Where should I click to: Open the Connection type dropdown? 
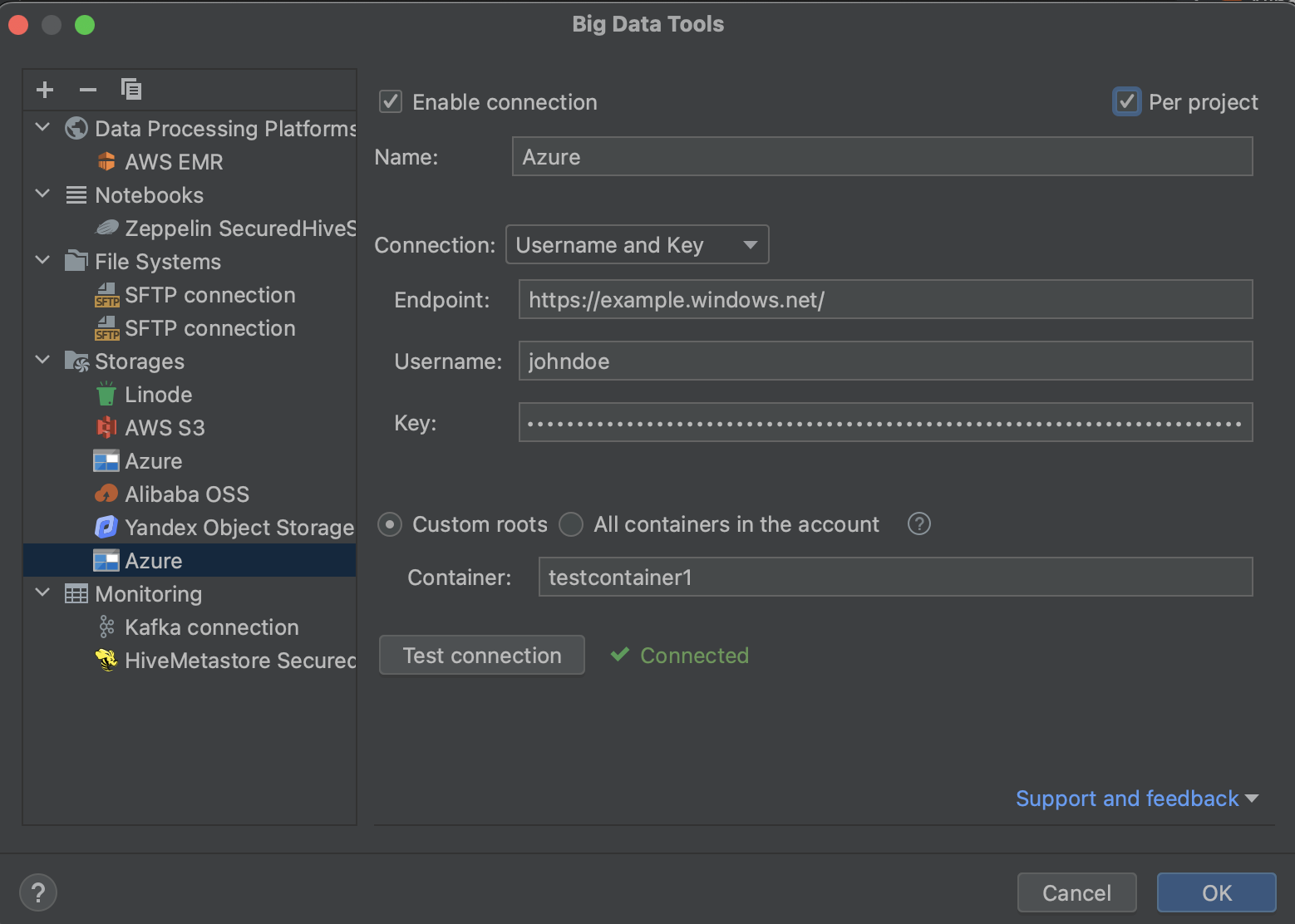(637, 244)
